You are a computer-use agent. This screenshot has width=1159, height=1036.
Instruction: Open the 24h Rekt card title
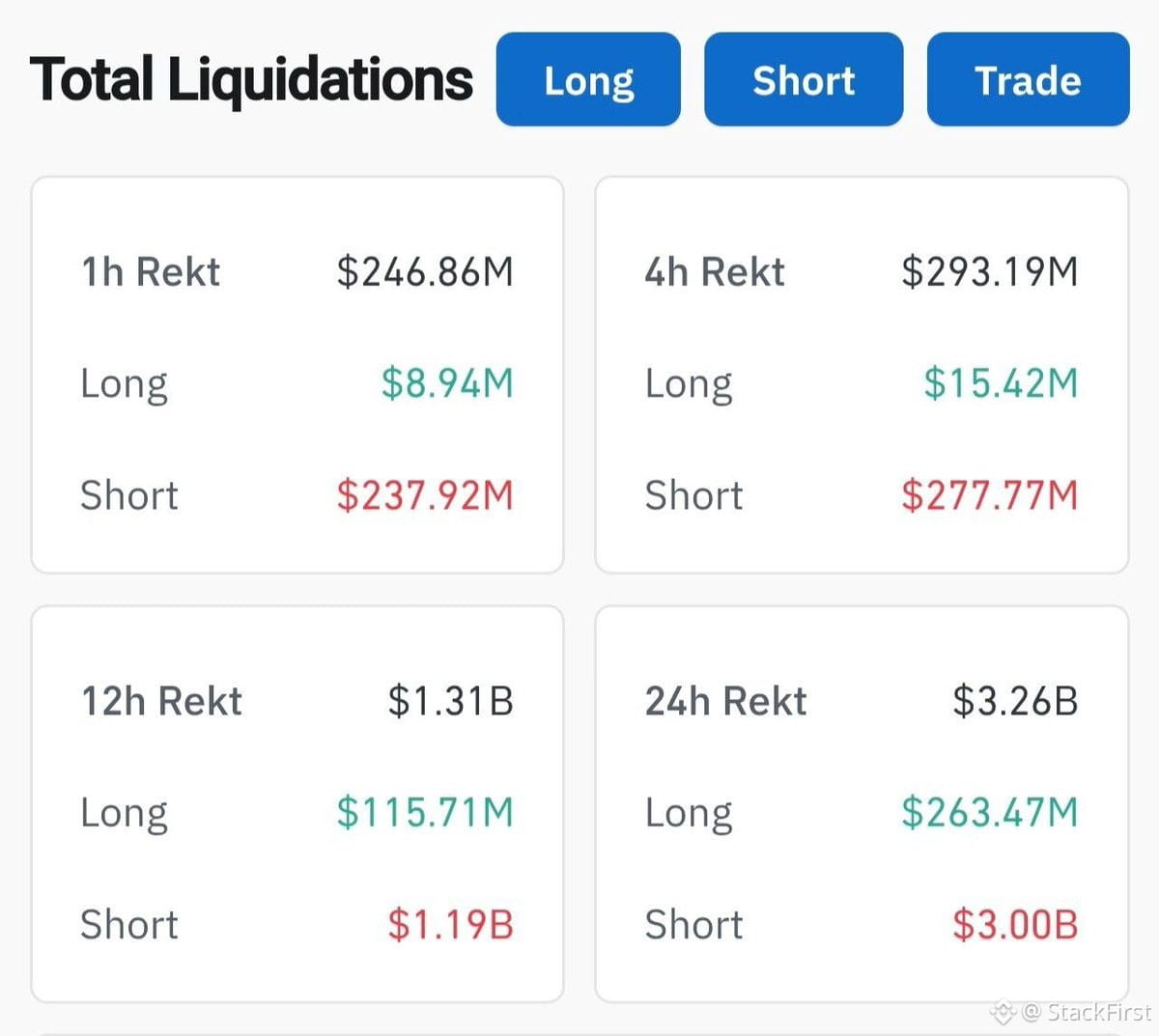click(726, 701)
